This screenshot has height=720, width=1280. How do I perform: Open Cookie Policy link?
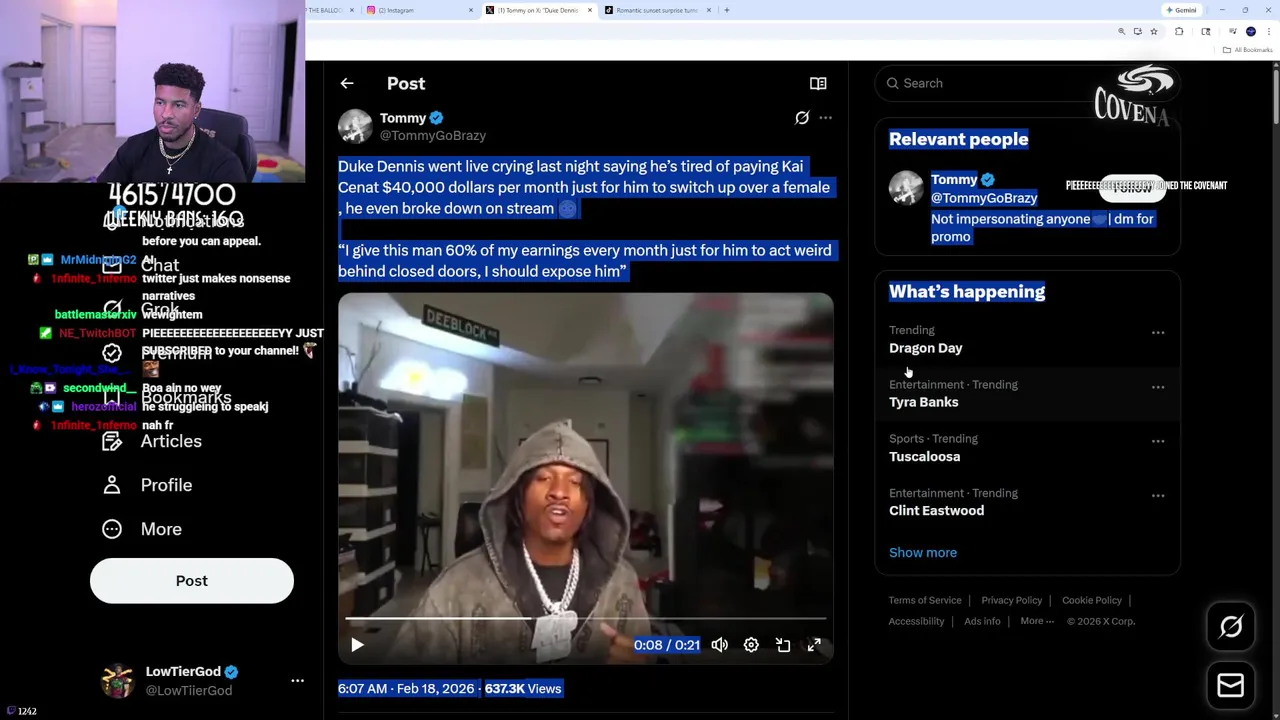(1092, 600)
